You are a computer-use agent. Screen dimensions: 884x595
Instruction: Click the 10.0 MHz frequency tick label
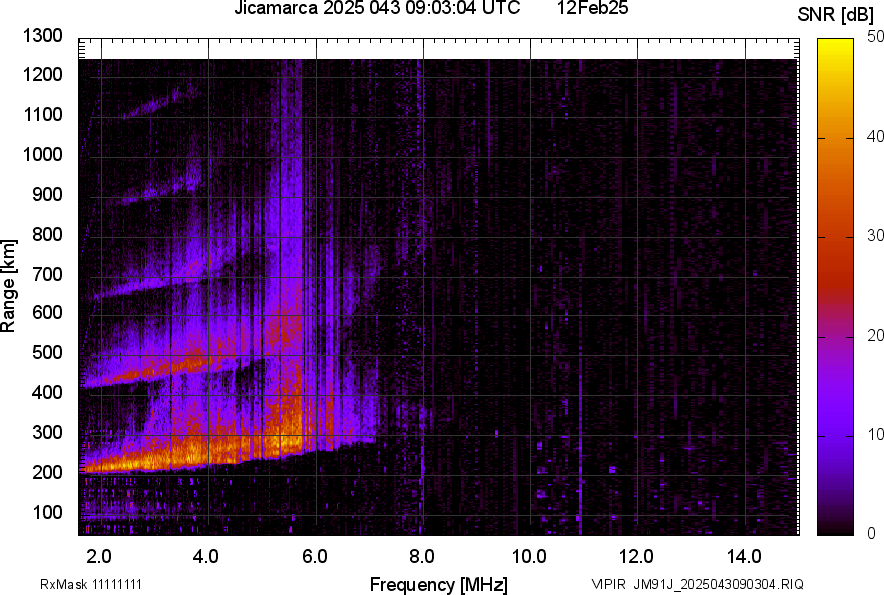coord(528,556)
